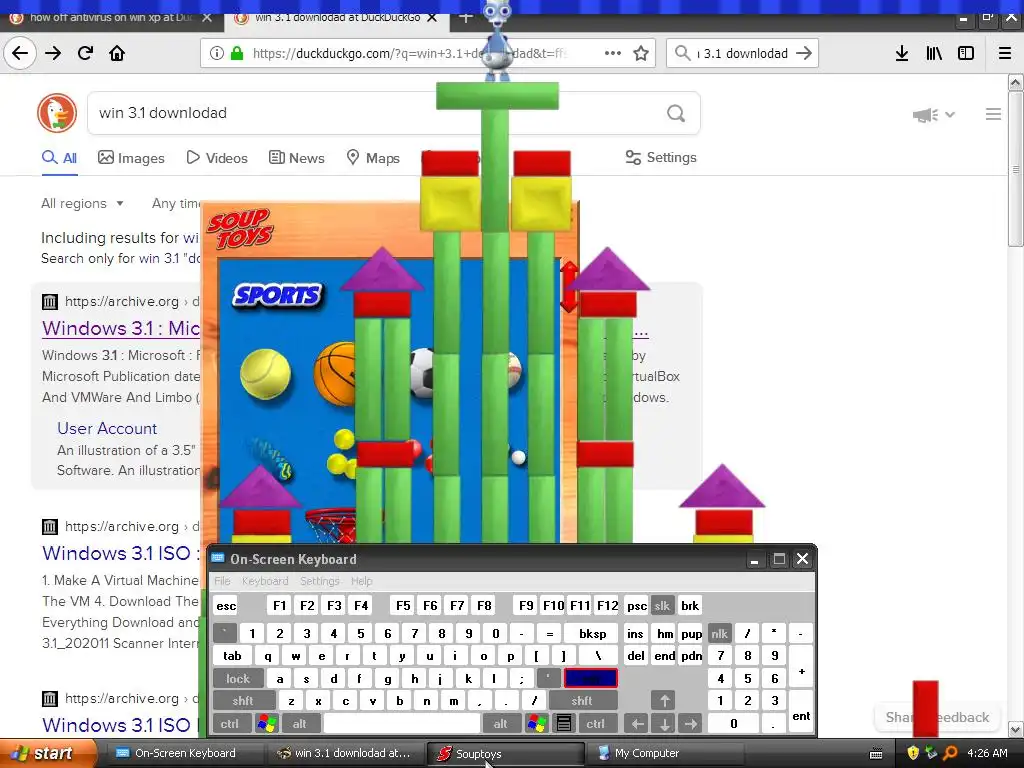
Task: Click the tab key on keyboard
Action: 232,656
